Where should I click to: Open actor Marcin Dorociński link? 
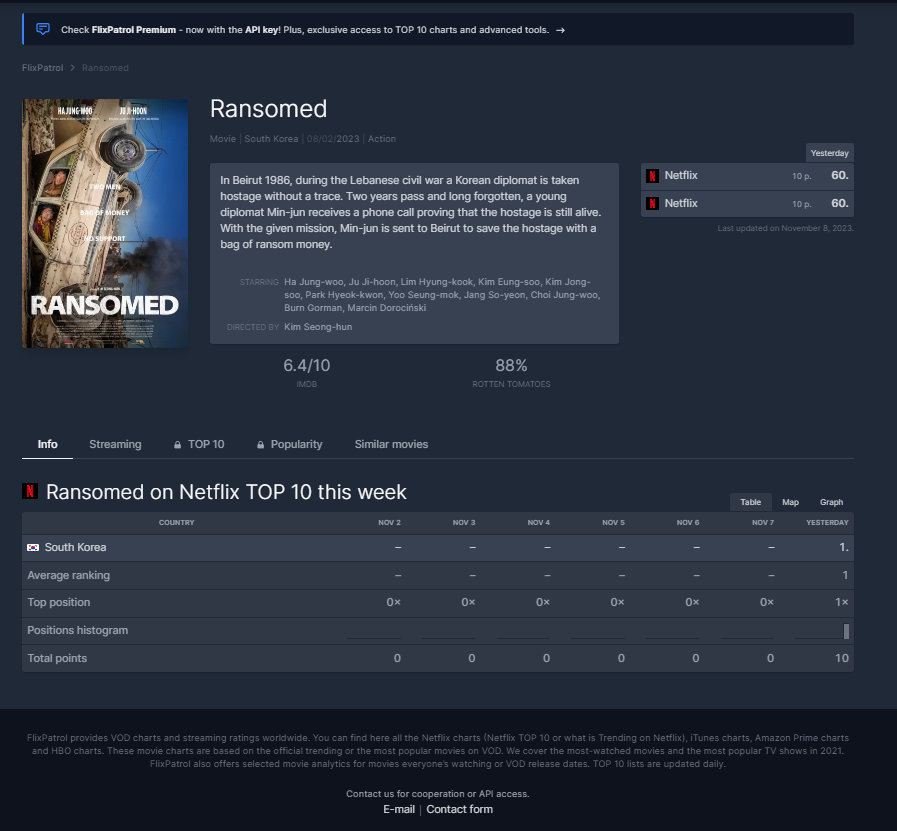(x=387, y=308)
